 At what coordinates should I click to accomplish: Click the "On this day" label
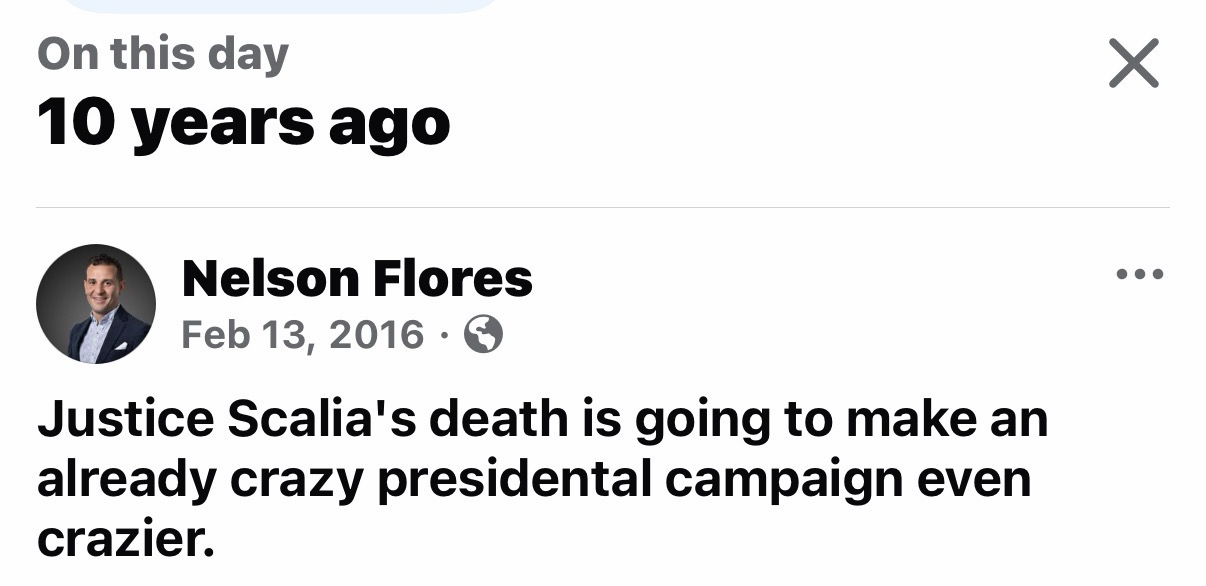[x=162, y=54]
